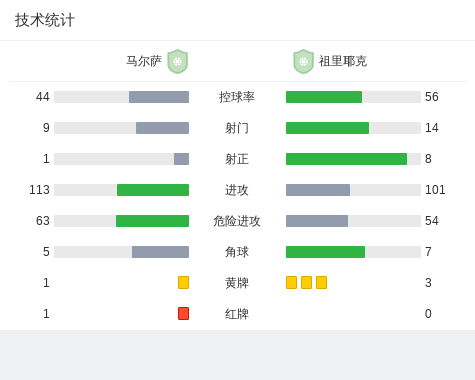Click the 红牌 row label

(237, 314)
